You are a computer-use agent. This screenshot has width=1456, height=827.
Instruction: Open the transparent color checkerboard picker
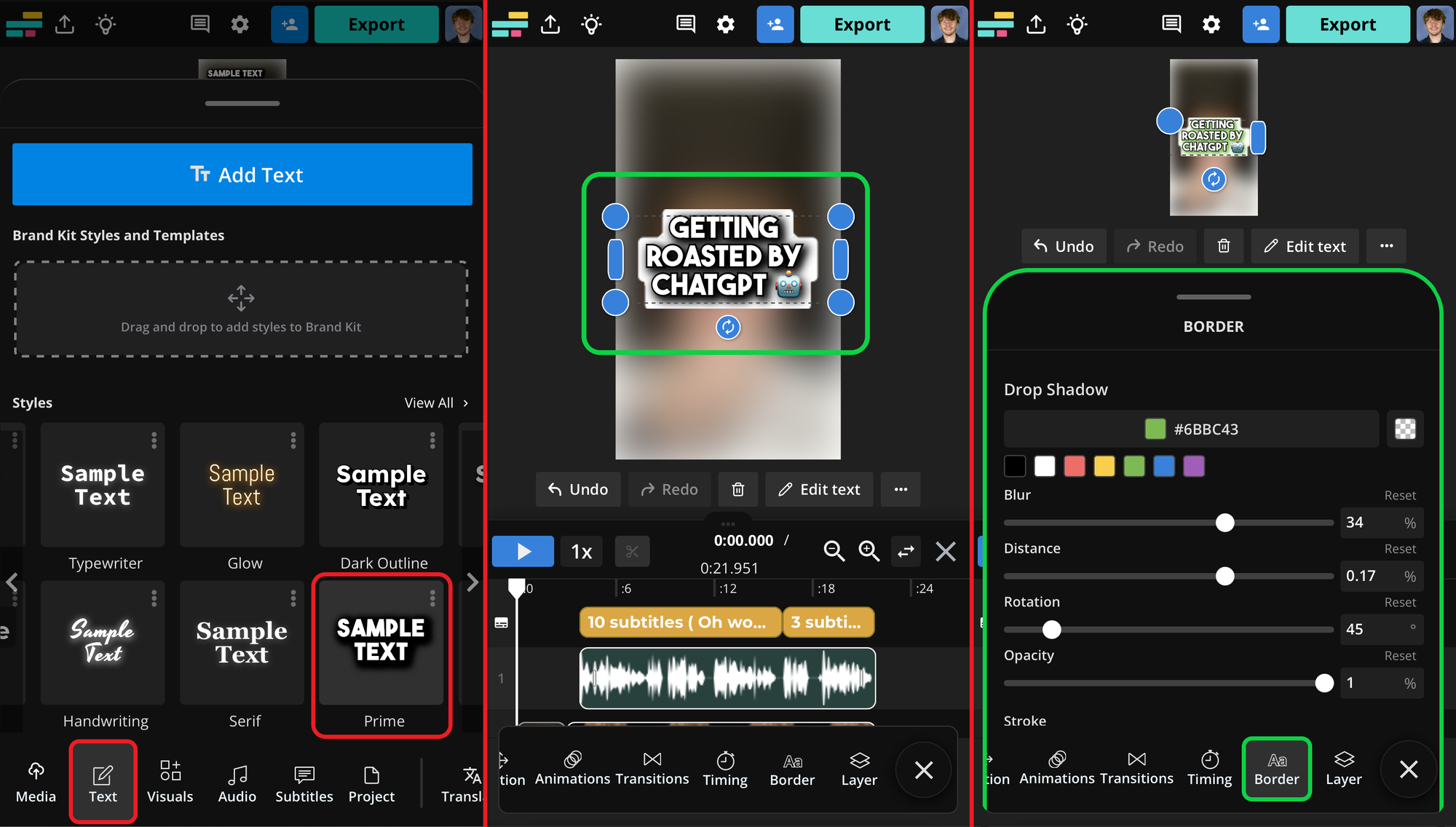point(1405,429)
